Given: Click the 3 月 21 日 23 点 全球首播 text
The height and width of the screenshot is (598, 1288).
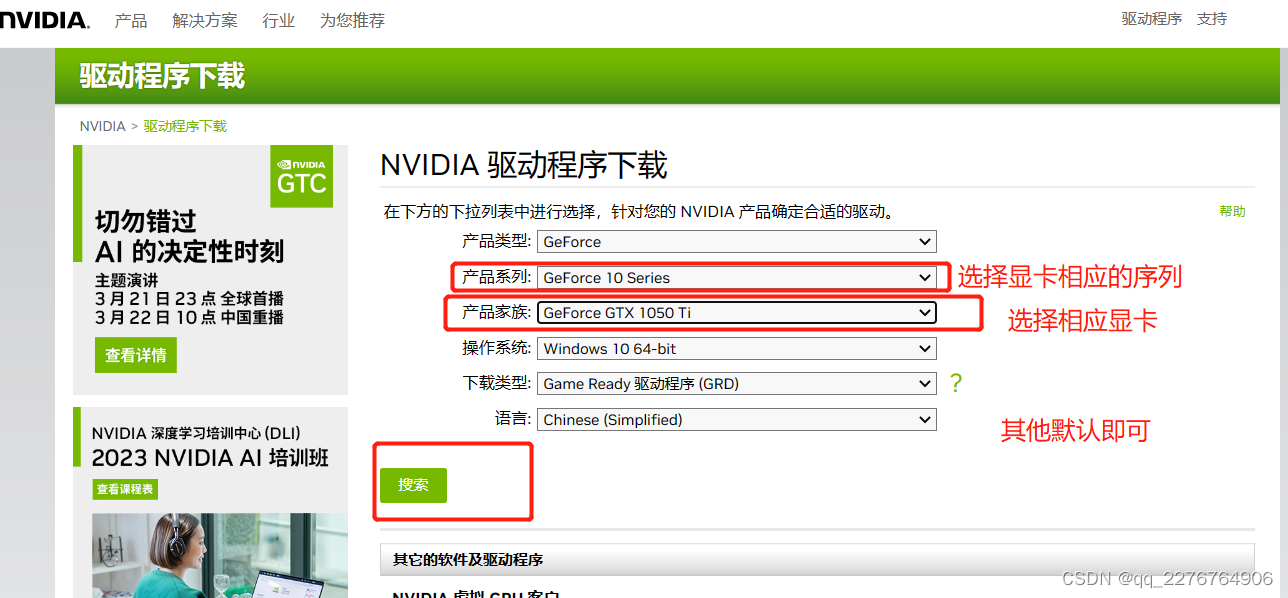Looking at the screenshot, I should 189,299.
